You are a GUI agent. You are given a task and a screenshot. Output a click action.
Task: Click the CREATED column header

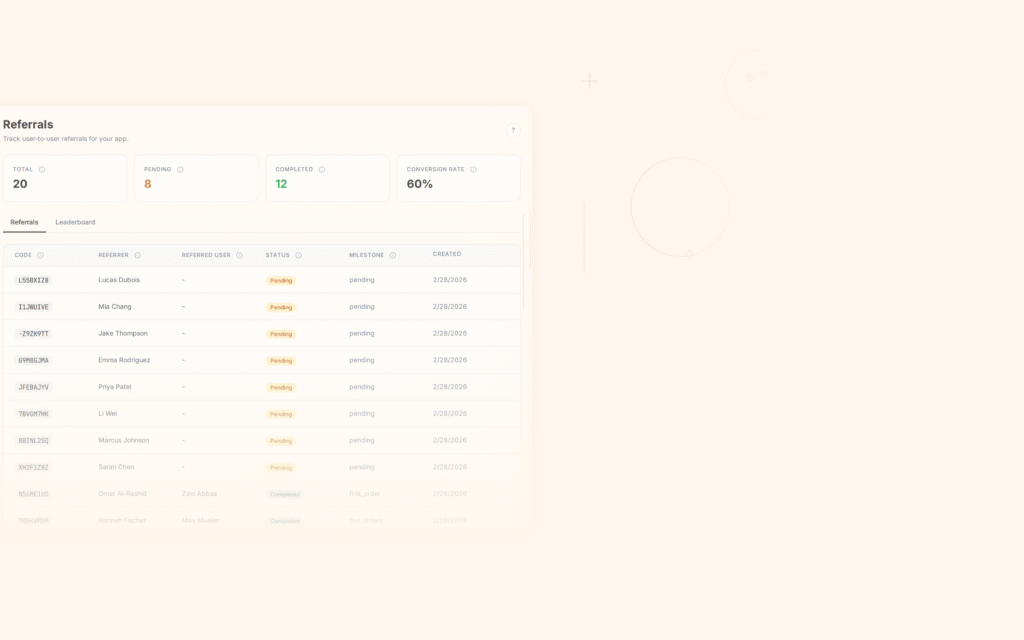(447, 254)
